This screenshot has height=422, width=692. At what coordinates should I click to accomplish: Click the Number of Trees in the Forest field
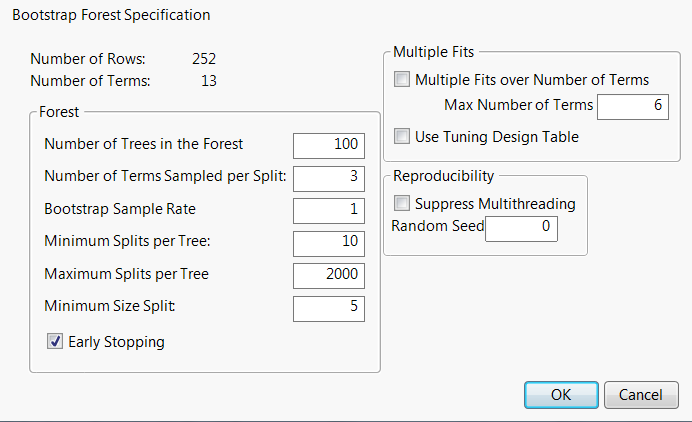point(329,145)
